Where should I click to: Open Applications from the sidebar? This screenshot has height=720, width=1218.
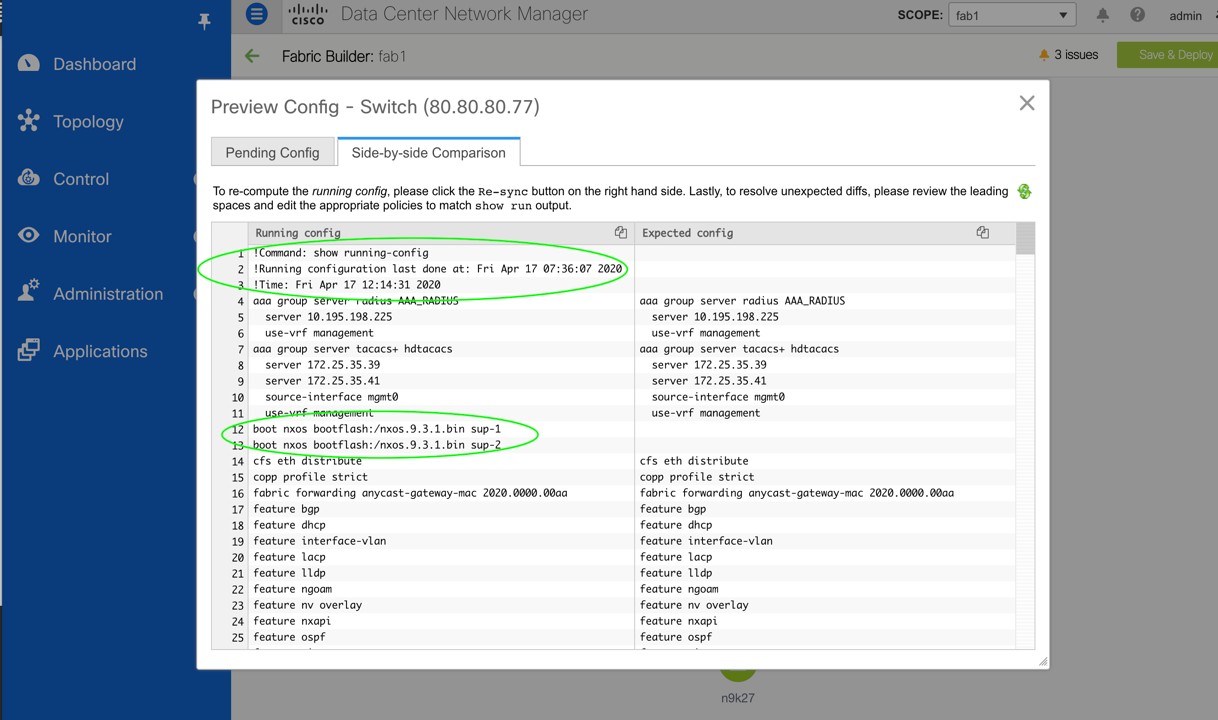(100, 352)
